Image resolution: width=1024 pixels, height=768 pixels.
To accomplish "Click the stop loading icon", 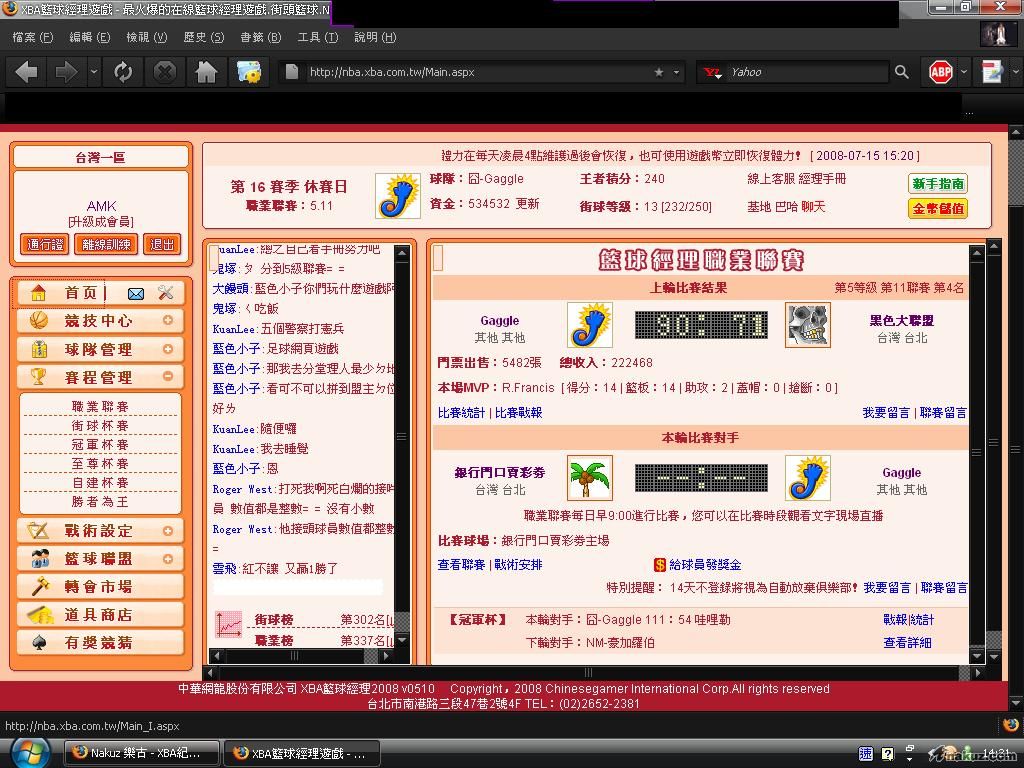I will click(165, 72).
